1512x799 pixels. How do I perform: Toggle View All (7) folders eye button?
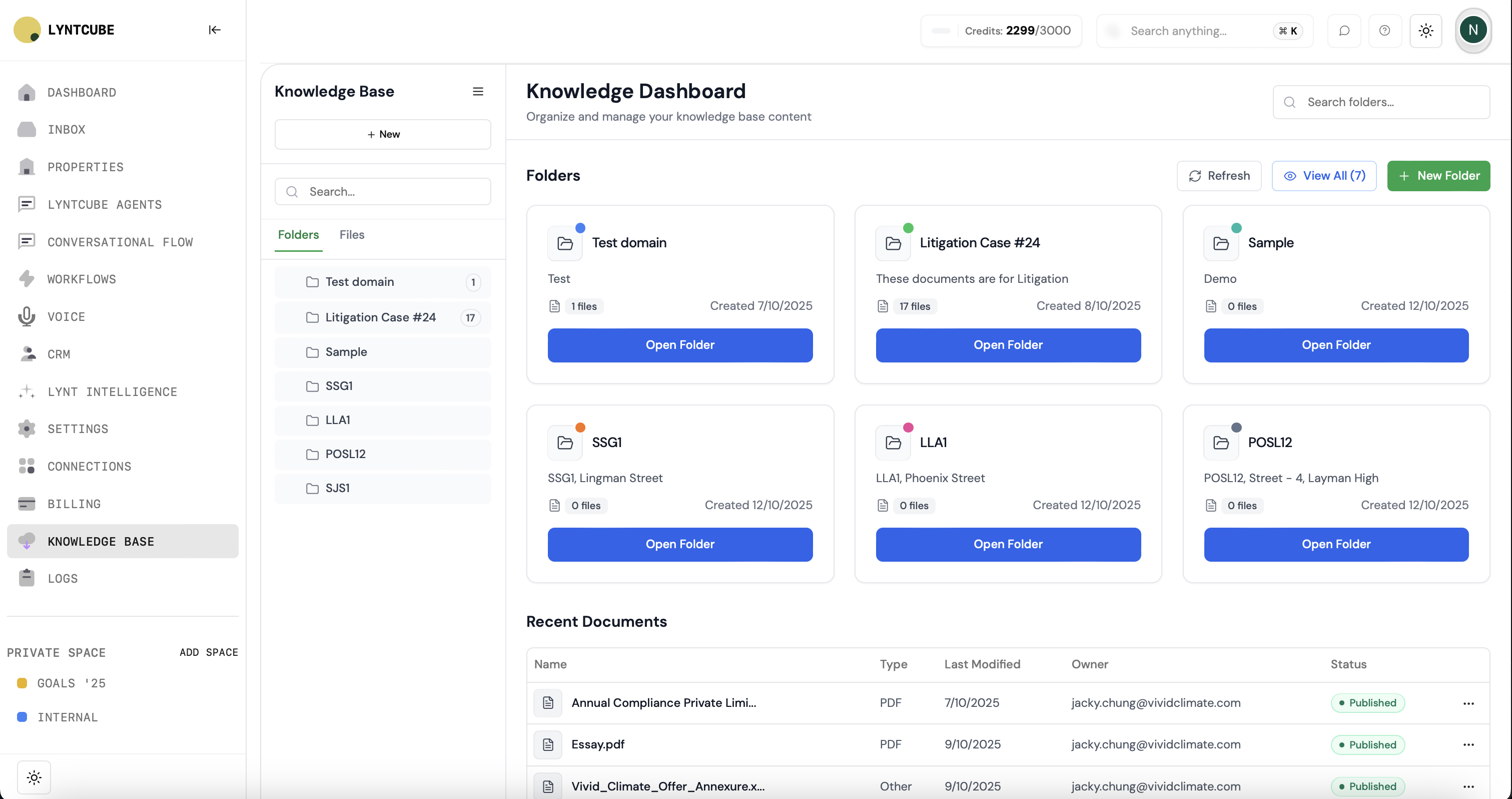[1324, 176]
